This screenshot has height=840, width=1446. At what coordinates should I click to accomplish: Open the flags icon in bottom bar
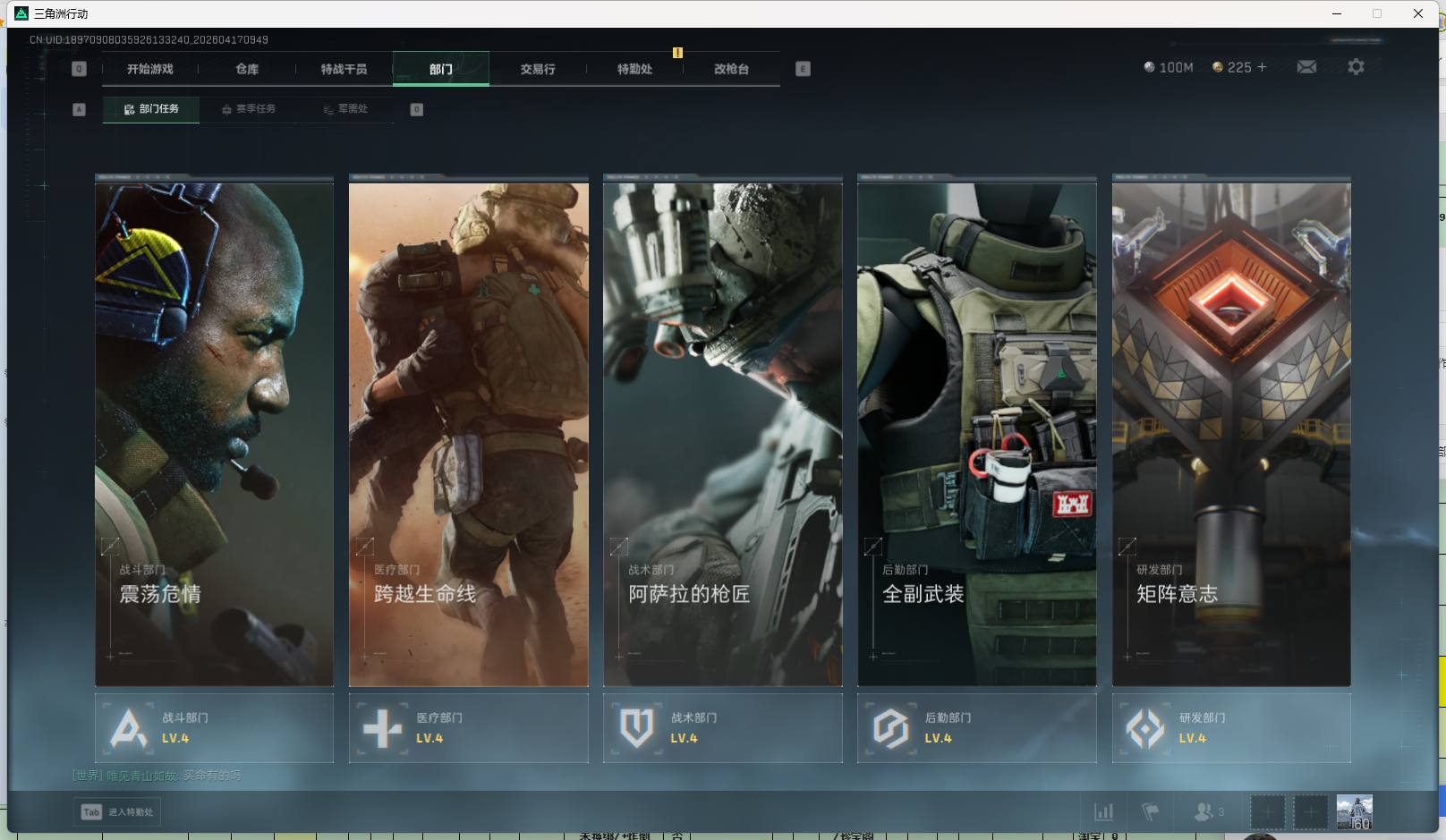tap(1151, 812)
